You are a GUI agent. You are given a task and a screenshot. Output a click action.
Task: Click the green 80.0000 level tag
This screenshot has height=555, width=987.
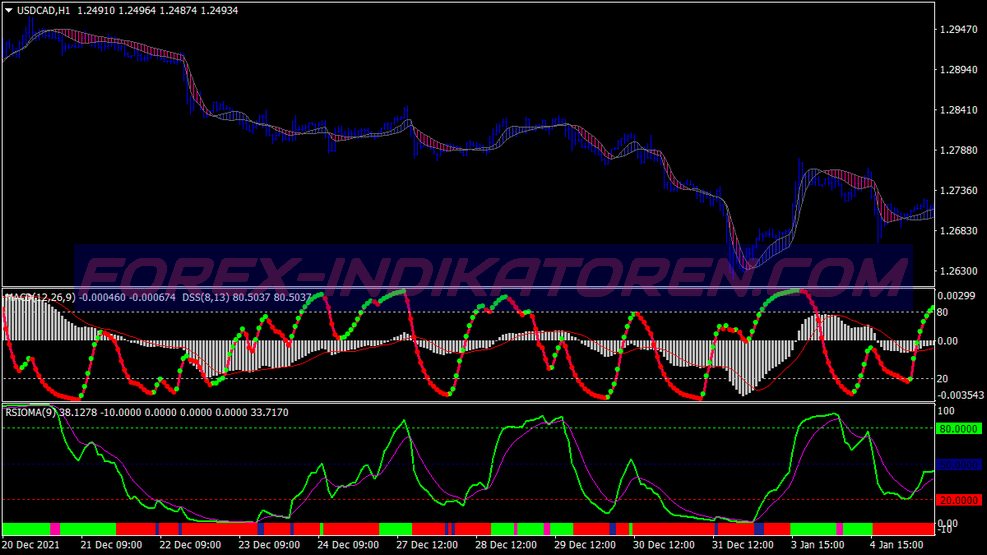tap(958, 429)
